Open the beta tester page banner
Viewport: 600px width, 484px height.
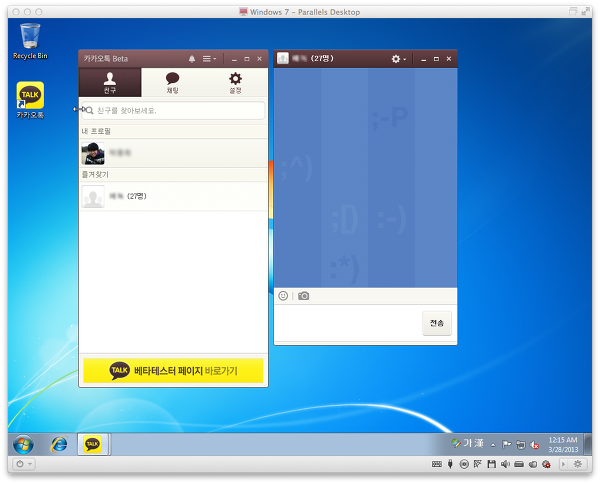[173, 370]
